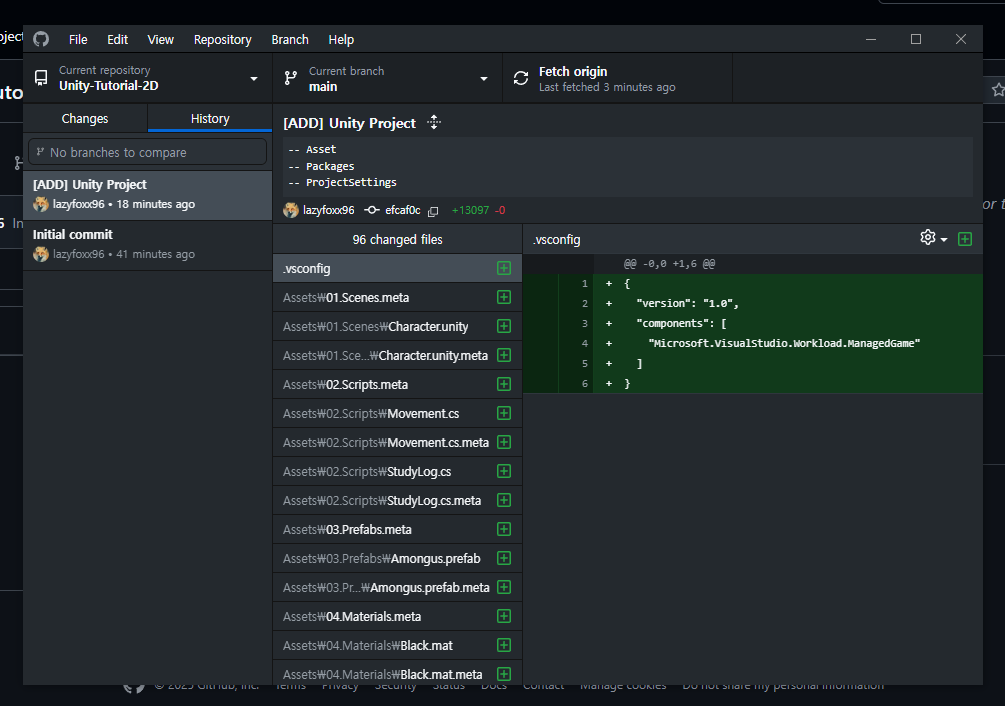1005x706 pixels.
Task: Click the diff hunk header @@ -0,0 +1,6 @@
Action: tap(669, 263)
